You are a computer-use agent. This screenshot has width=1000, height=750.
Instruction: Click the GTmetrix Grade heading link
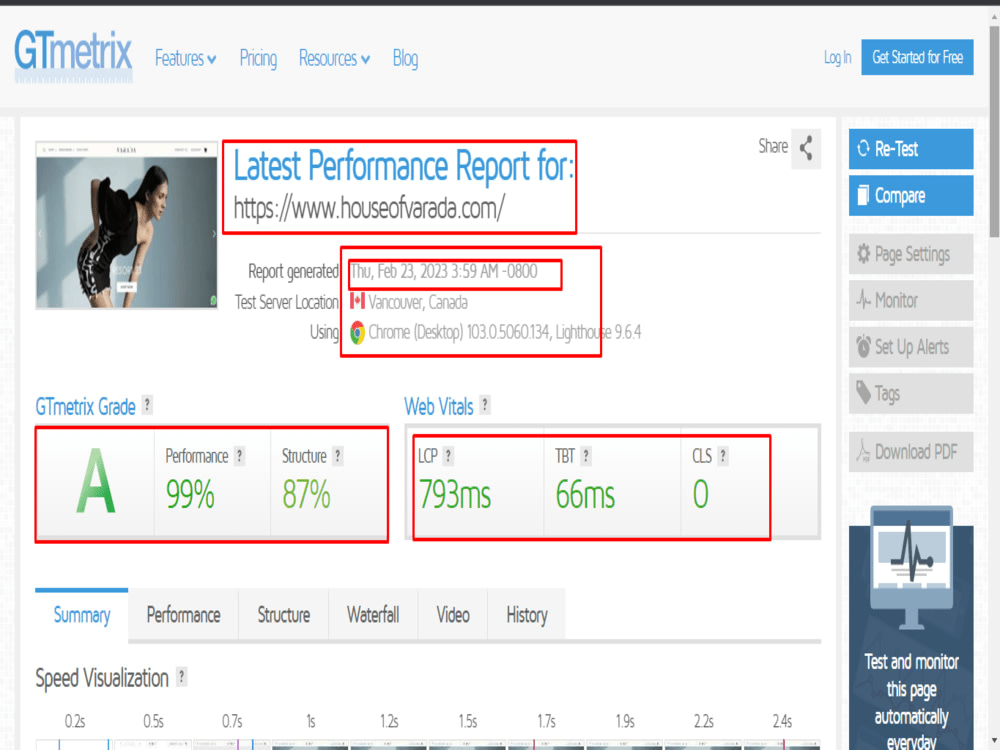point(85,406)
